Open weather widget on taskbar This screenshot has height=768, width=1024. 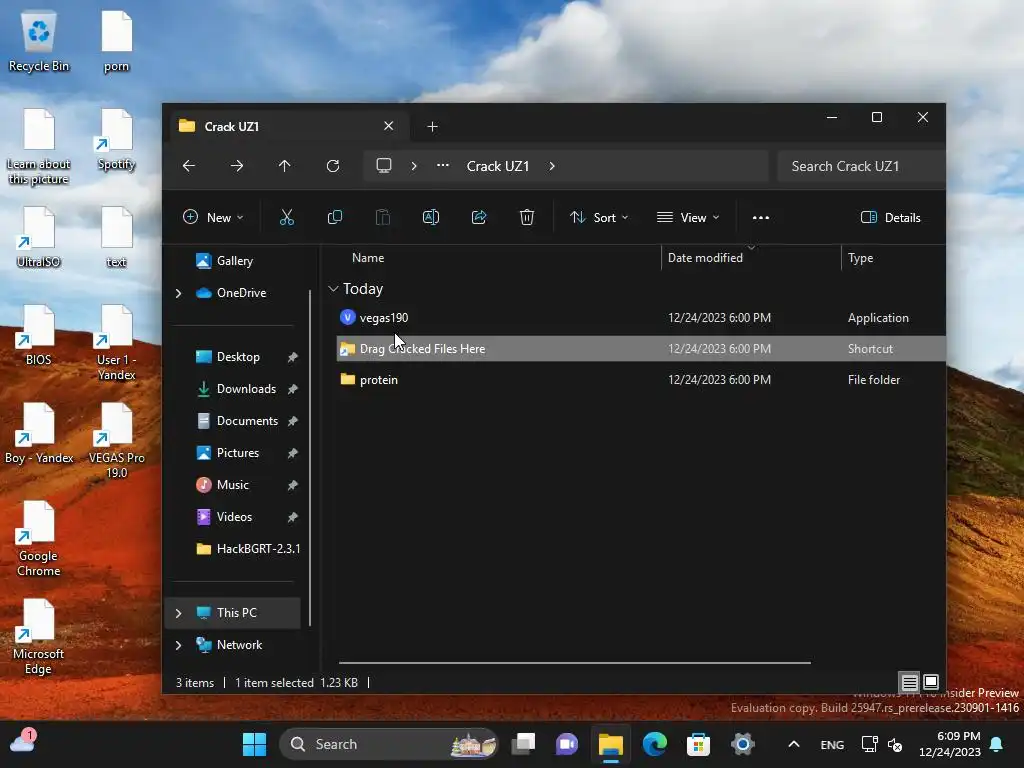coord(22,742)
